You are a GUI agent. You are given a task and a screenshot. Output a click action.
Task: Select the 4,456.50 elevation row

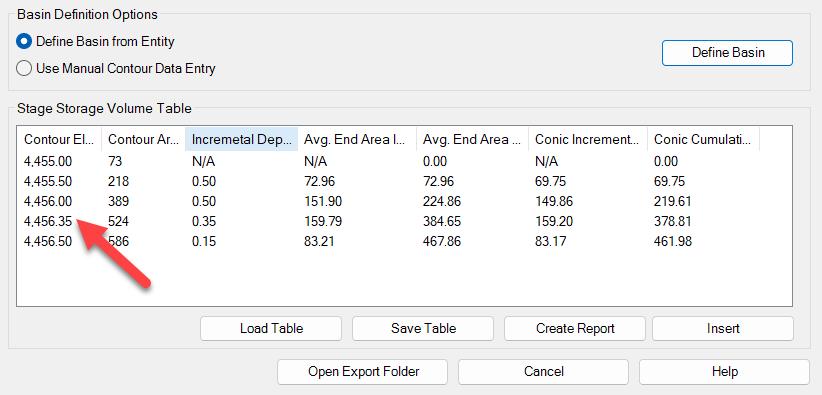tap(404, 241)
